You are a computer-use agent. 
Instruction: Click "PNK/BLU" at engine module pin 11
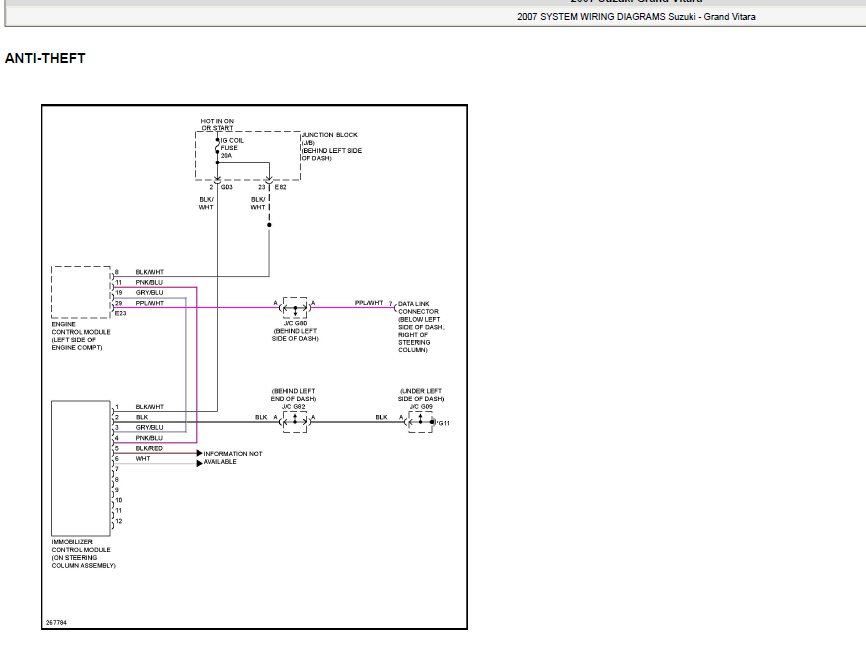point(149,282)
